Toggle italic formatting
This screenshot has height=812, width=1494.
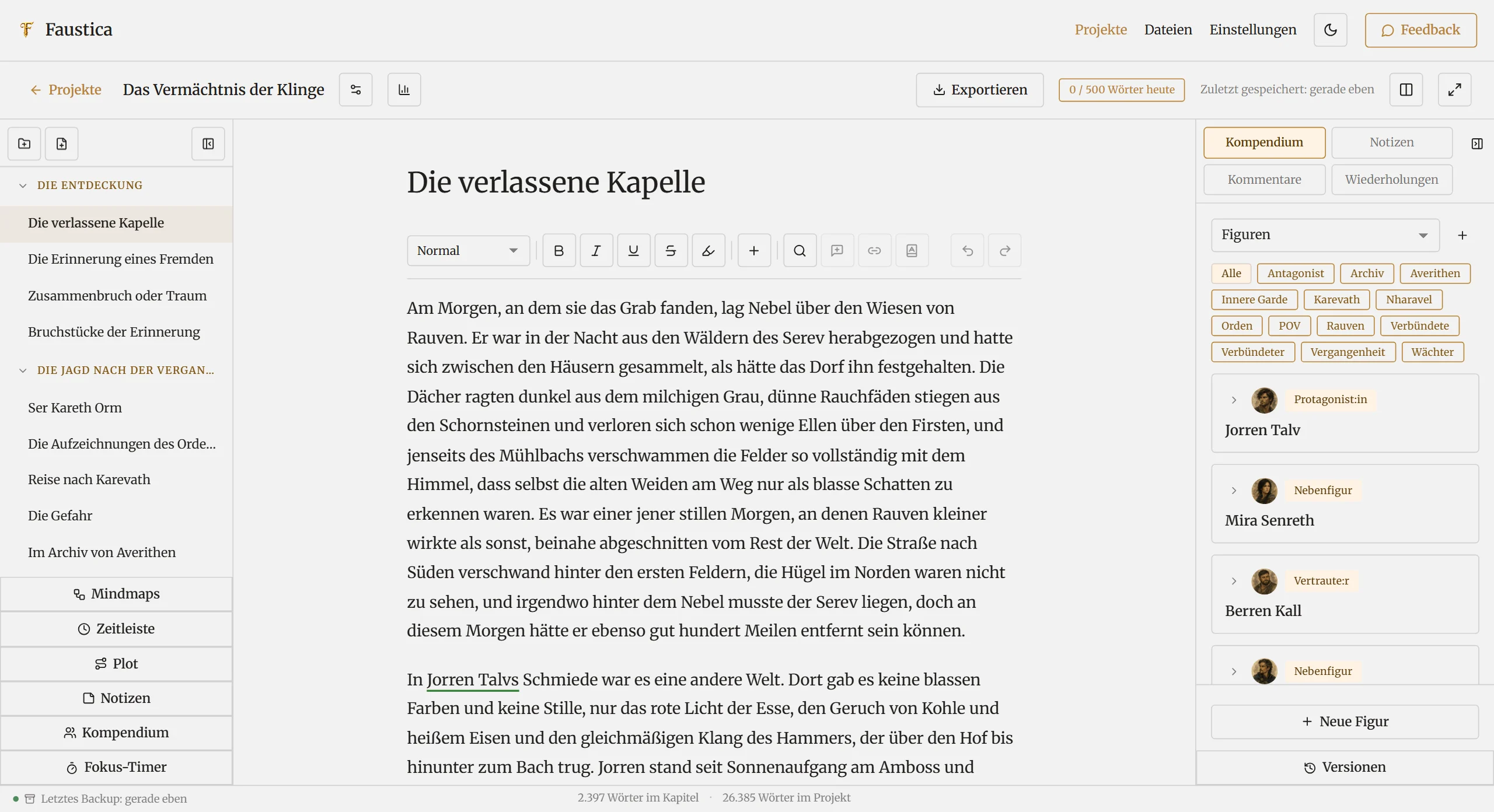596,250
